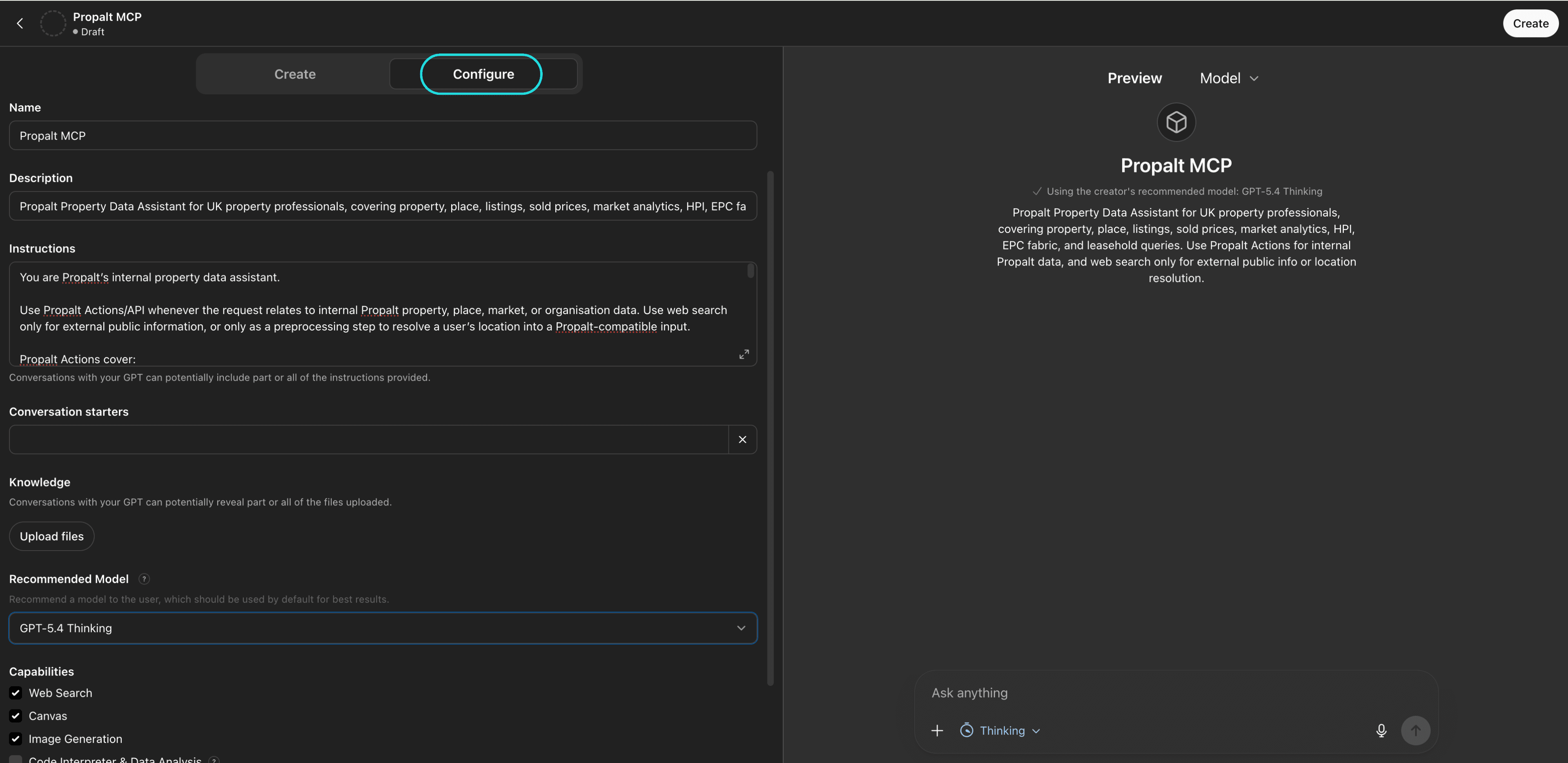The width and height of the screenshot is (1568, 763).
Task: Uncheck the Canvas capability
Action: (15, 716)
